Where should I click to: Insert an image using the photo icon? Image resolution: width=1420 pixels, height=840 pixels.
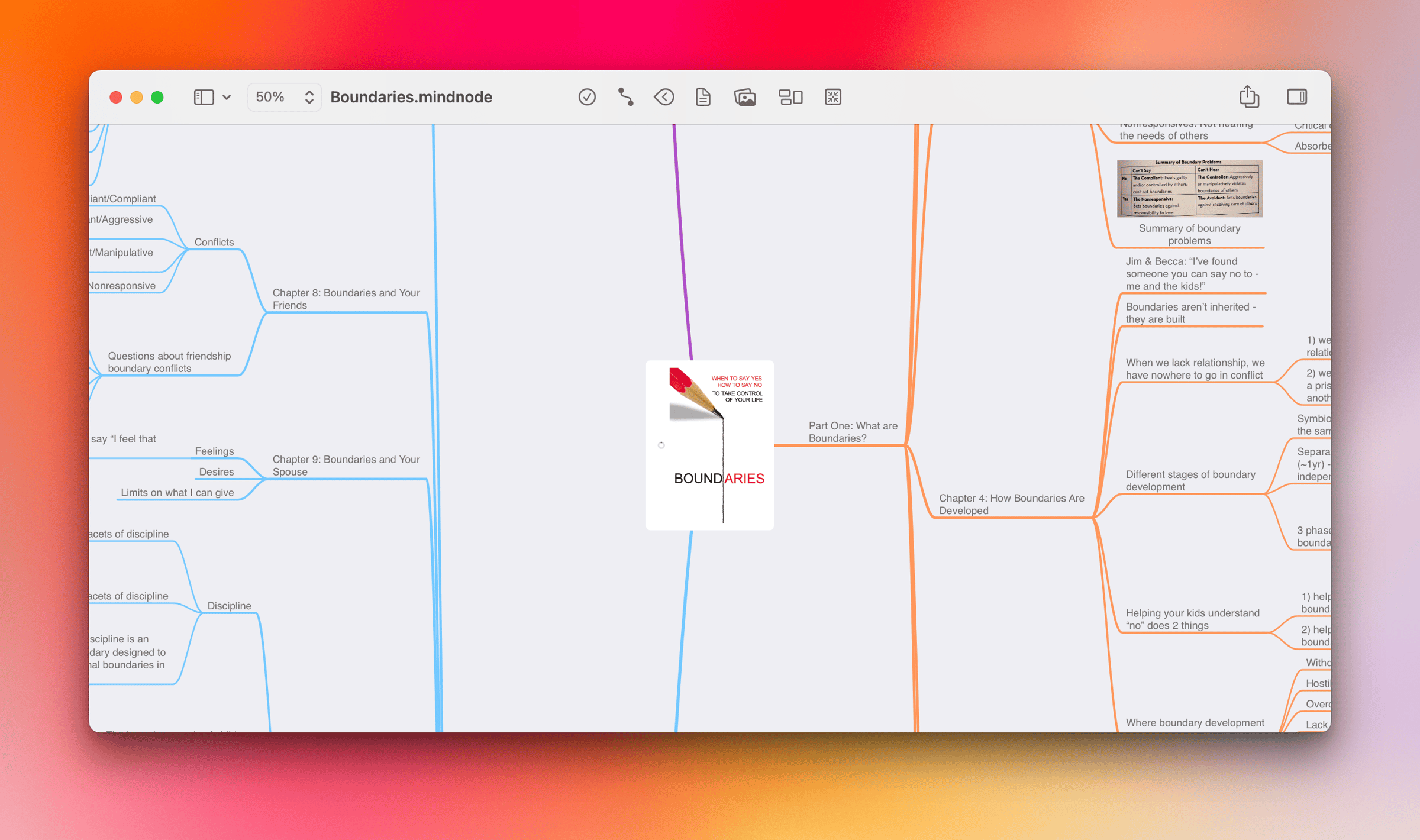[745, 97]
